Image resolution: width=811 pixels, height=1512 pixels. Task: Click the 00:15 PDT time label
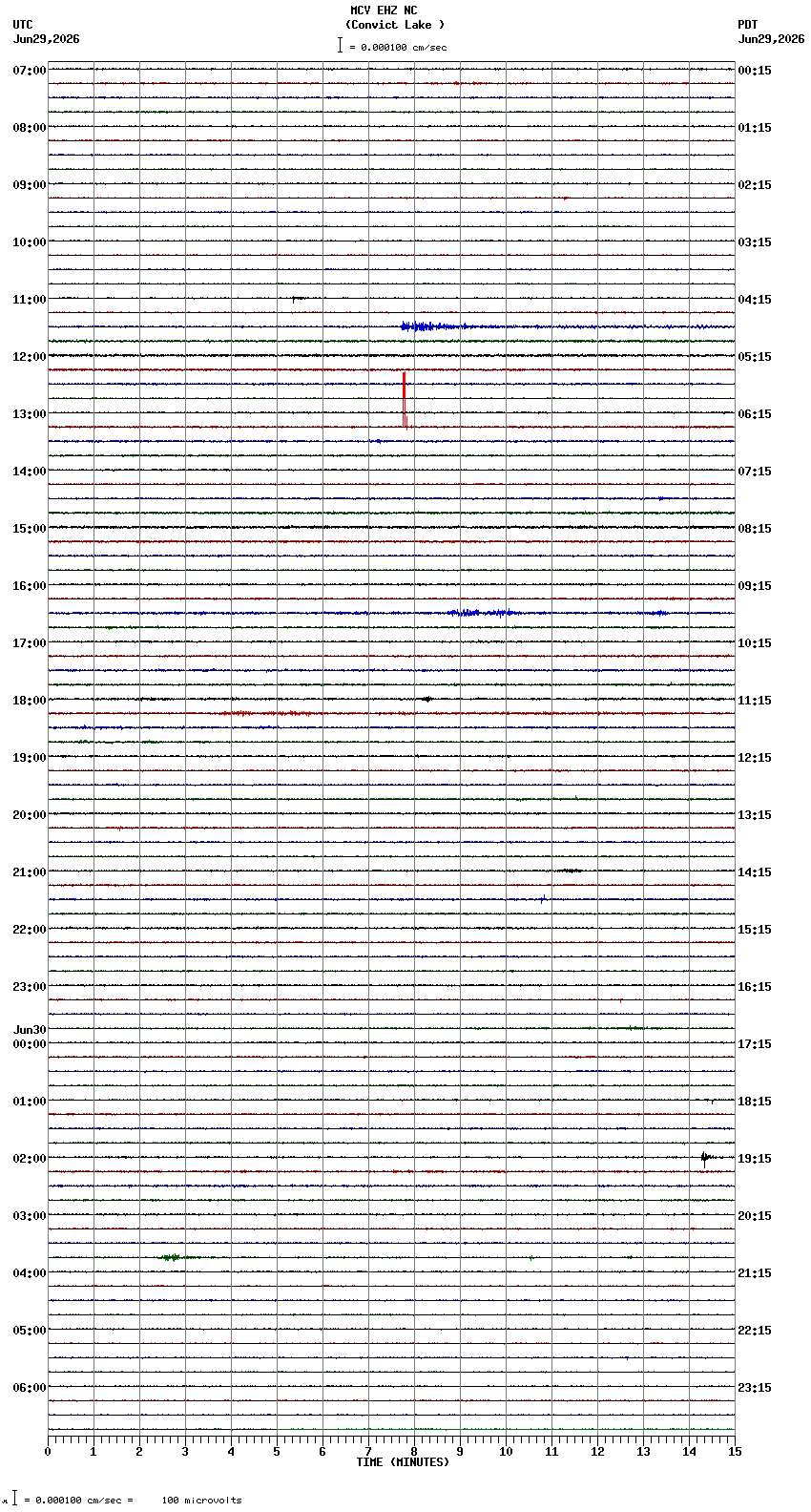coord(755,71)
